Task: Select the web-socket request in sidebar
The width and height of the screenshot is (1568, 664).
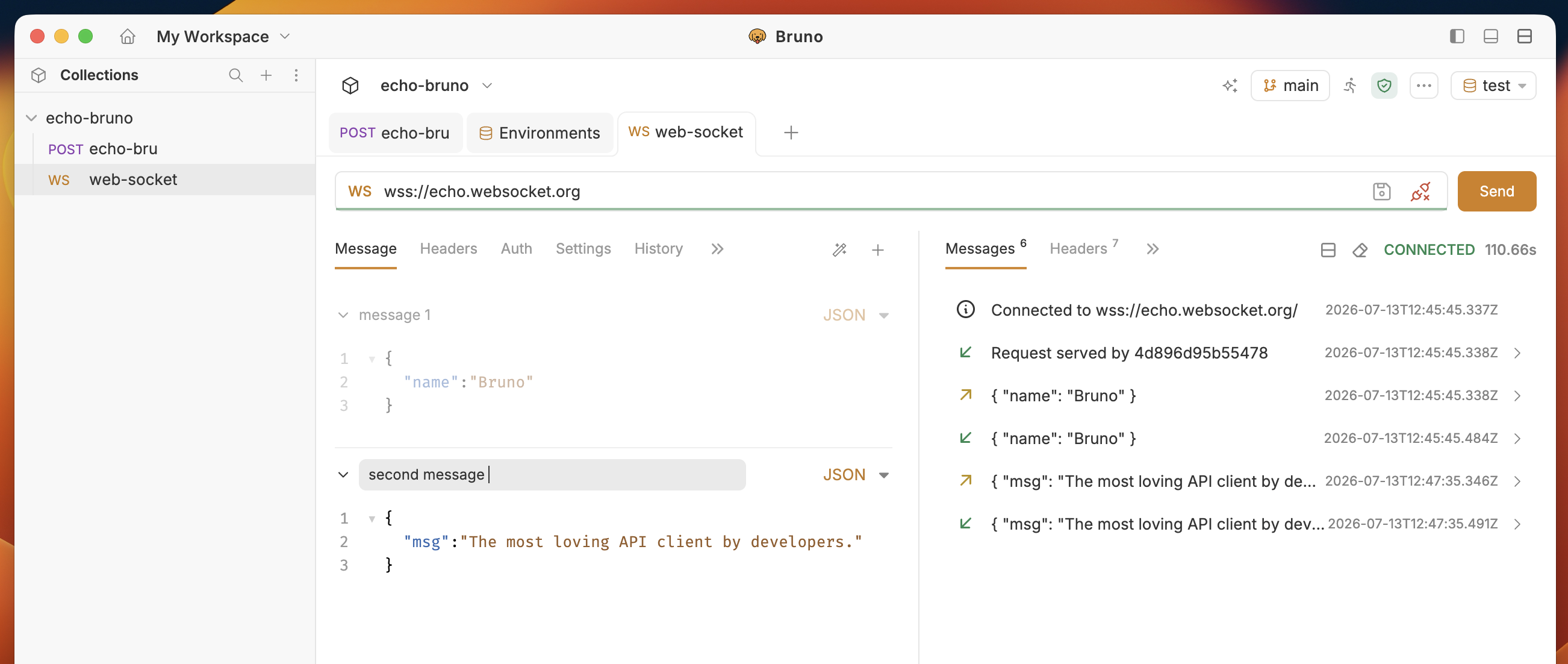Action: pyautogui.click(x=164, y=179)
